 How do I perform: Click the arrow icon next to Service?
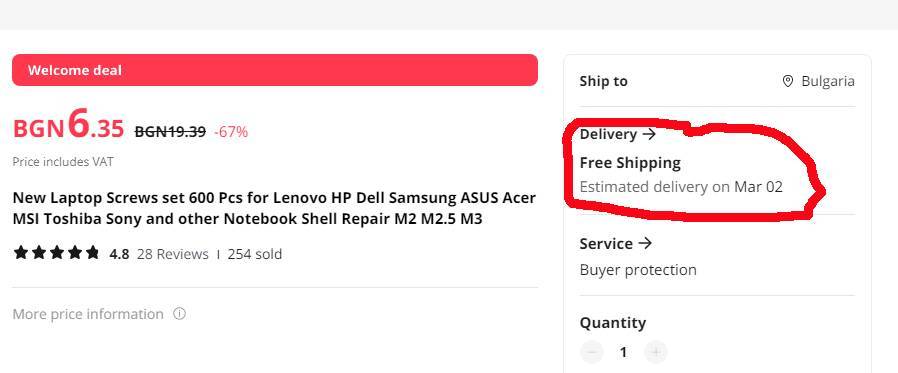(645, 244)
